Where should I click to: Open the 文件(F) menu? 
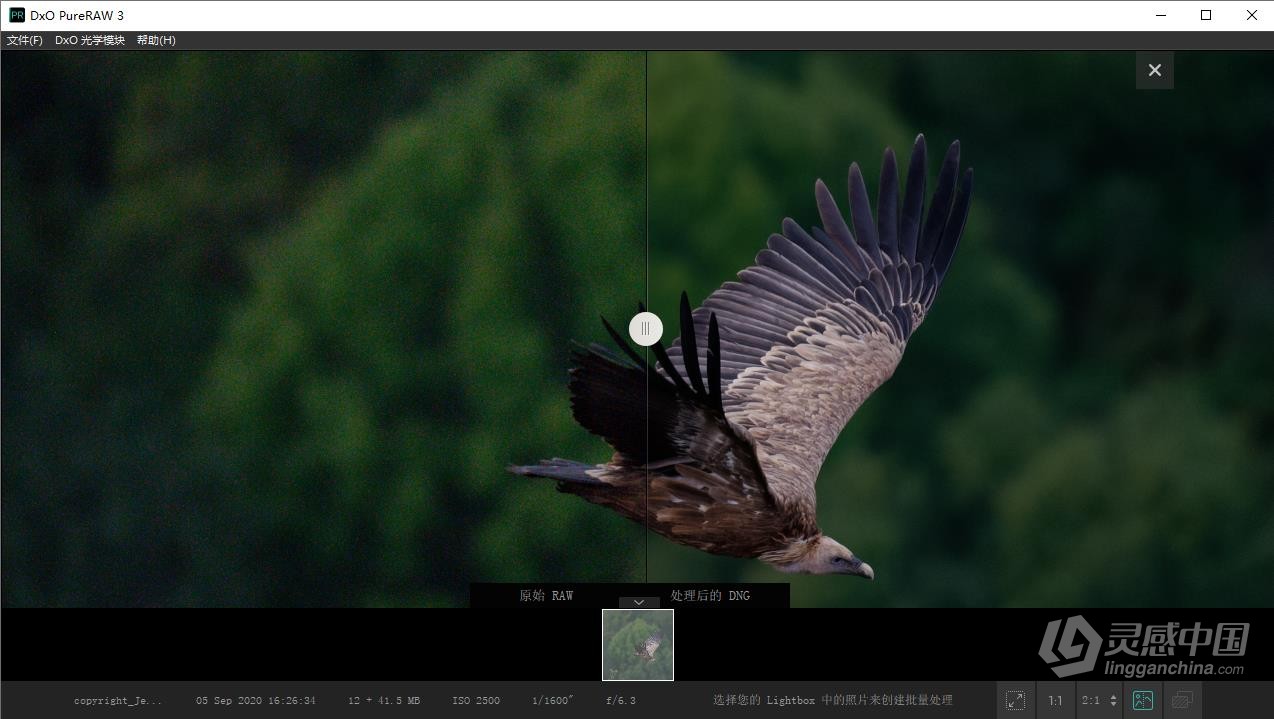[x=23, y=40]
